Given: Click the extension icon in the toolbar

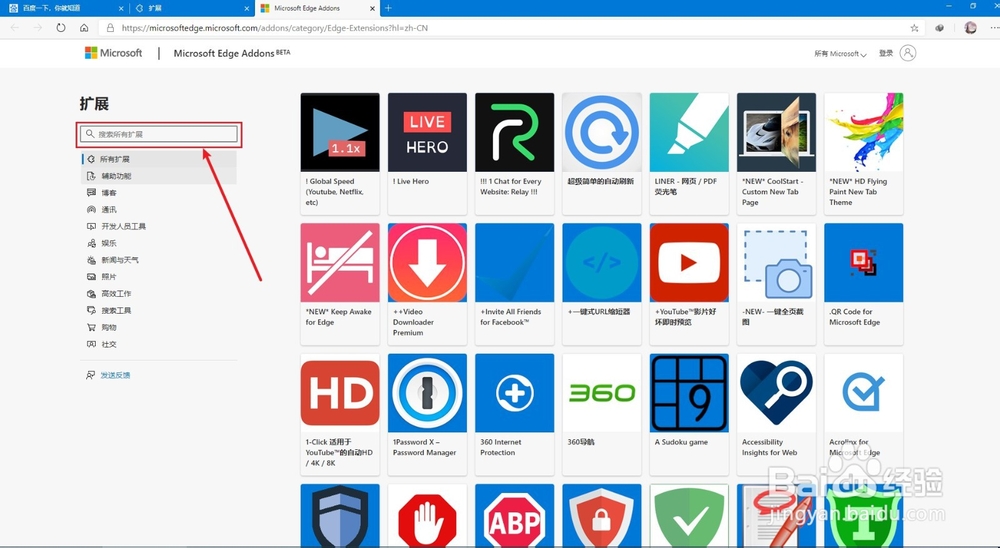Looking at the screenshot, I should [939, 28].
